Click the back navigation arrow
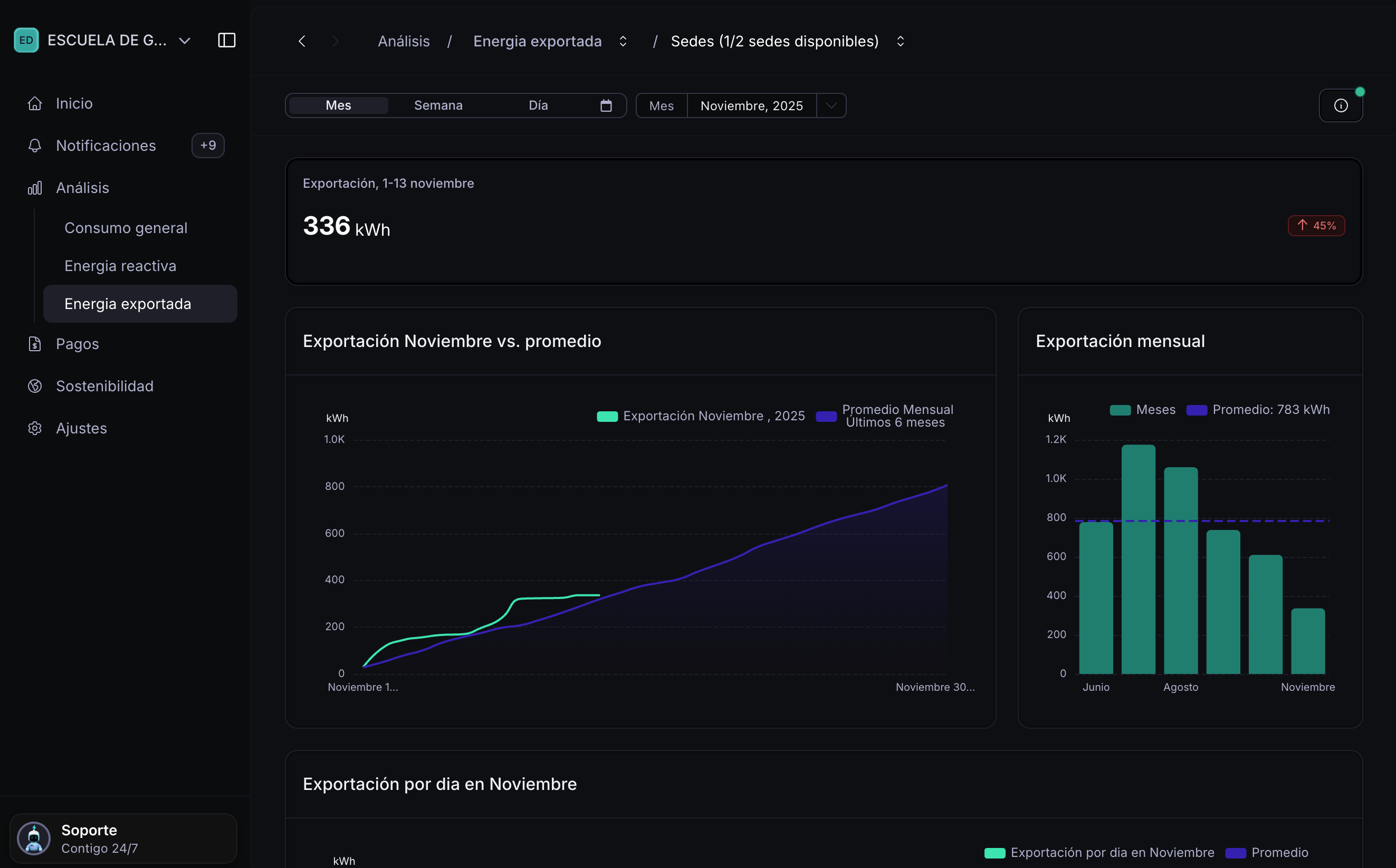1396x868 pixels. coord(302,41)
